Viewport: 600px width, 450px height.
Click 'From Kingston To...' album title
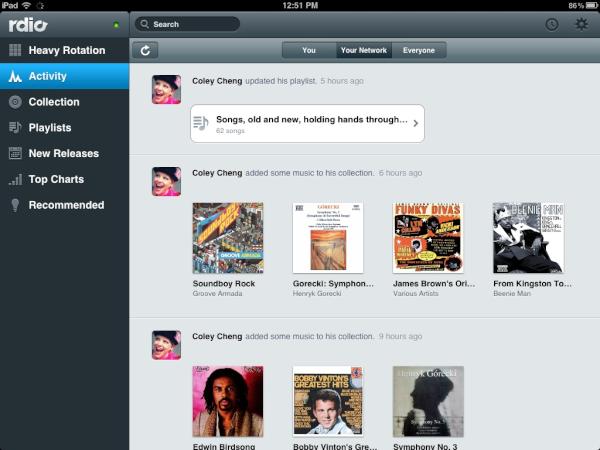click(532, 284)
